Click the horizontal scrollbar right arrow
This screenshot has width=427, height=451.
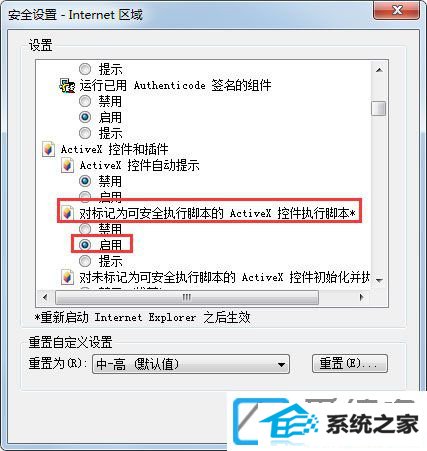point(361,297)
